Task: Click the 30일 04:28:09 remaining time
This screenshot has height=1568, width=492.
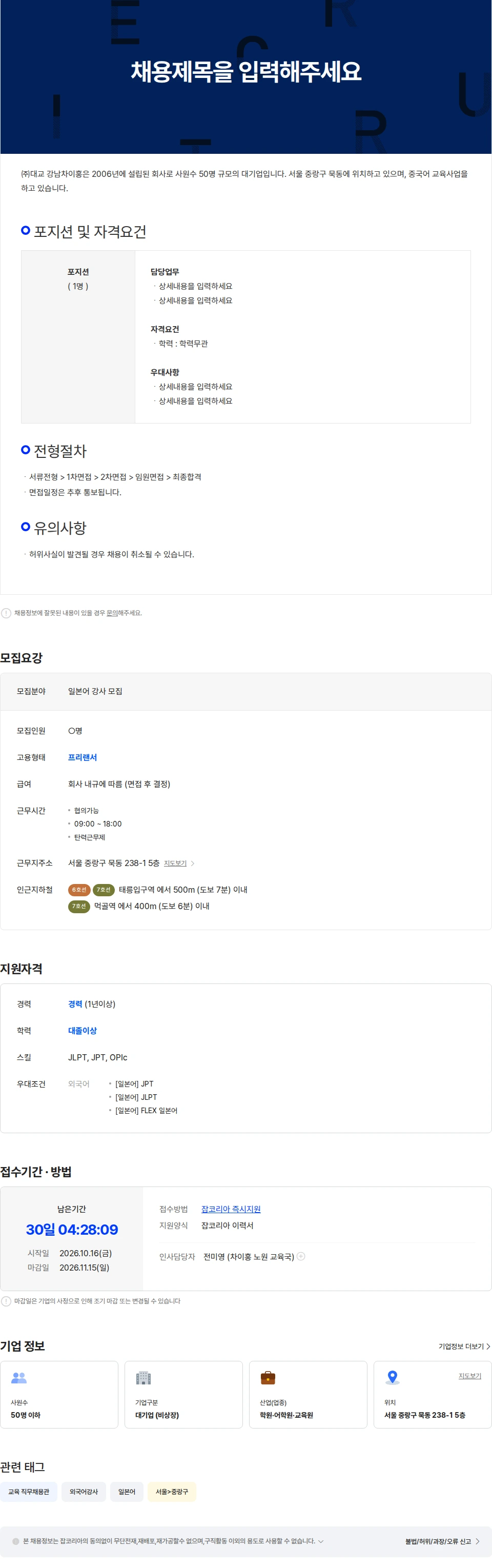Action: [72, 1230]
